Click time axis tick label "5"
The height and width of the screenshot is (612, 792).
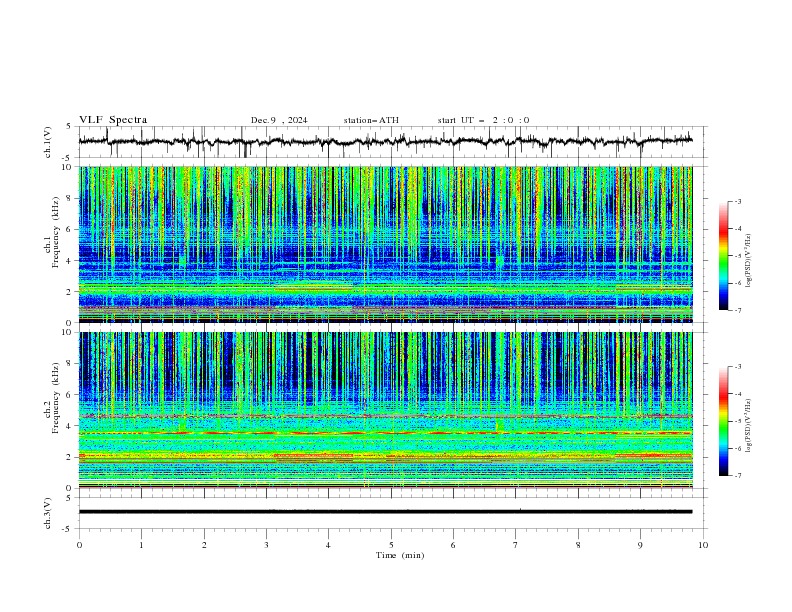(x=391, y=545)
